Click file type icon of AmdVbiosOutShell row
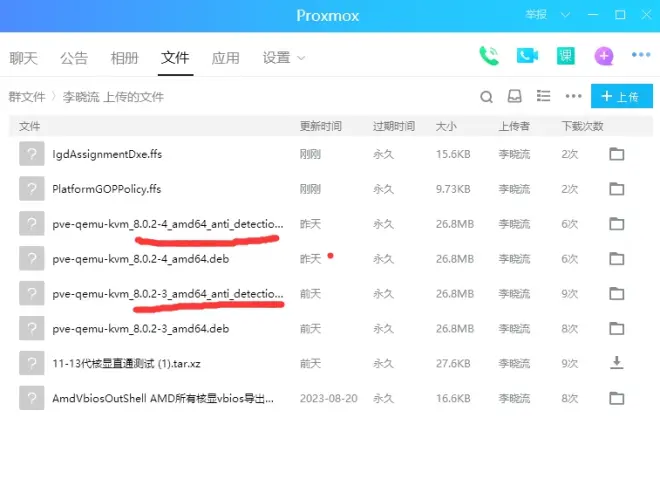Screen dimensions: 660x486 click(x=32, y=398)
